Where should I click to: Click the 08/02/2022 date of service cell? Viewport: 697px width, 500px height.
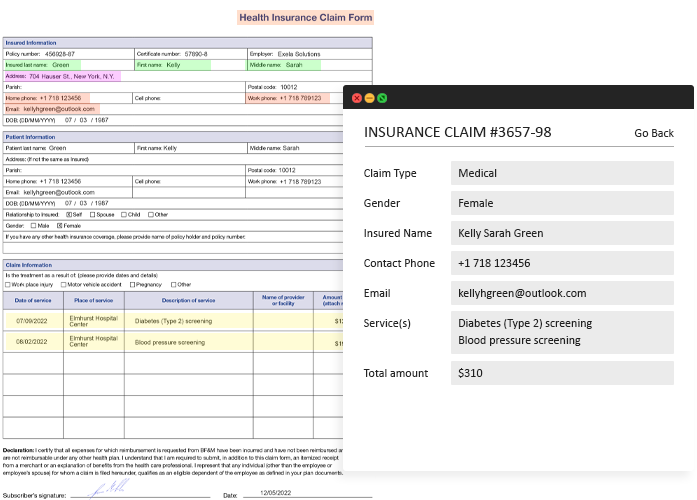tap(33, 342)
